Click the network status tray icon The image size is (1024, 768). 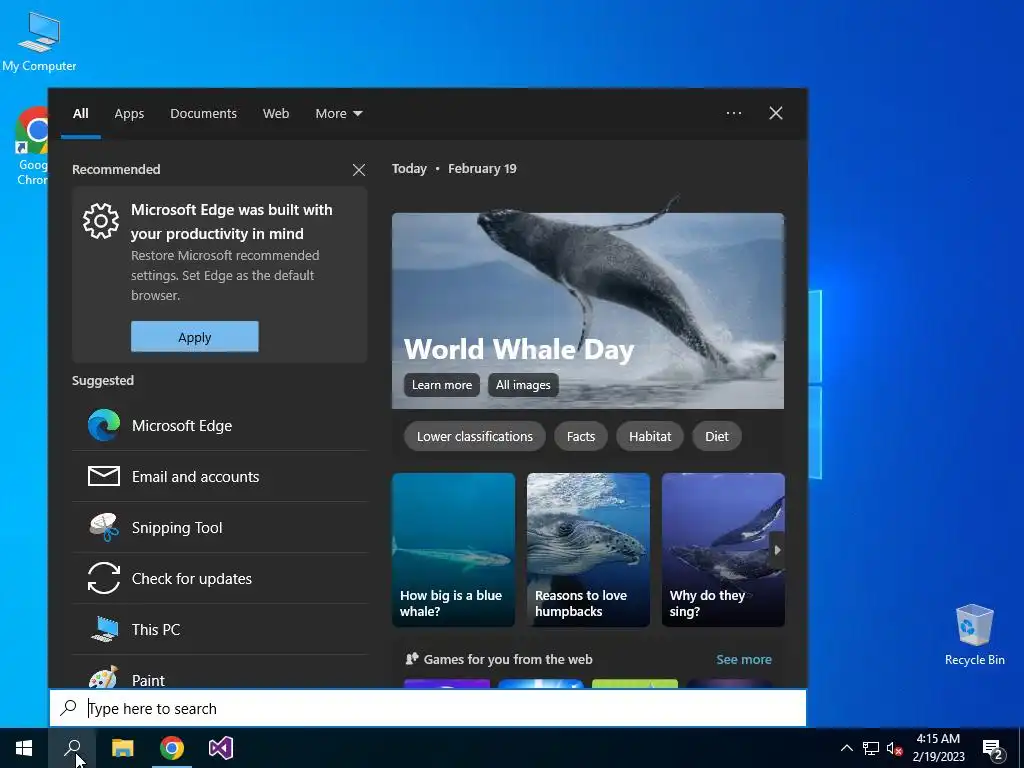(x=871, y=748)
